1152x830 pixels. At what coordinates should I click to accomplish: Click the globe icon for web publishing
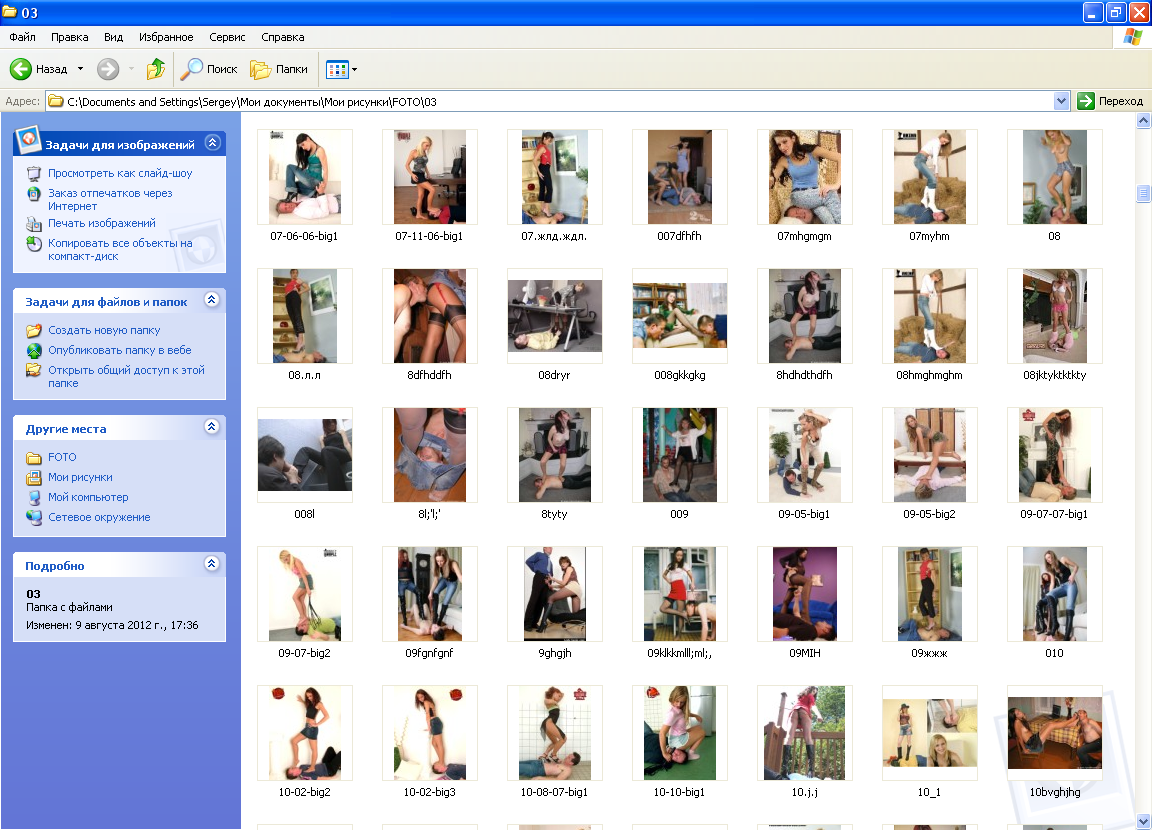34,350
